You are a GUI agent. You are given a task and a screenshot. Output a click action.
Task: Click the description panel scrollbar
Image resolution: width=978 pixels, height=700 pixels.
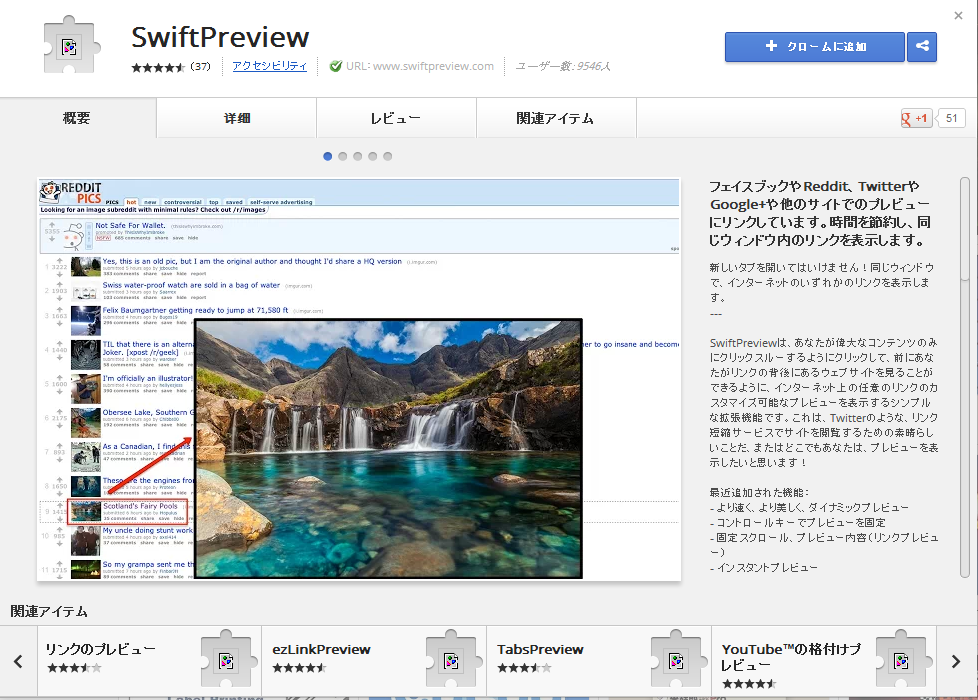966,377
